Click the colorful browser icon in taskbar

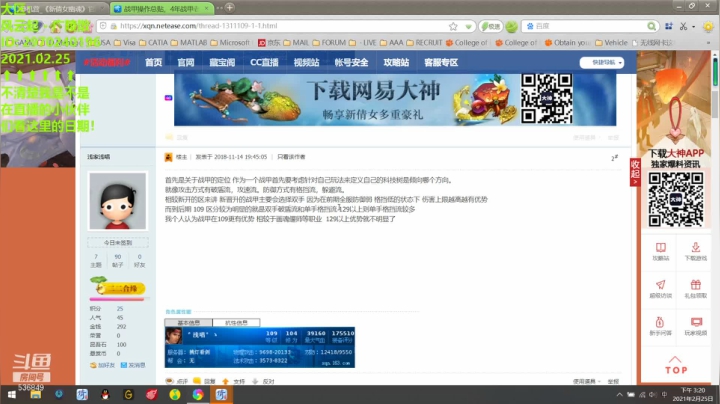(x=198, y=394)
